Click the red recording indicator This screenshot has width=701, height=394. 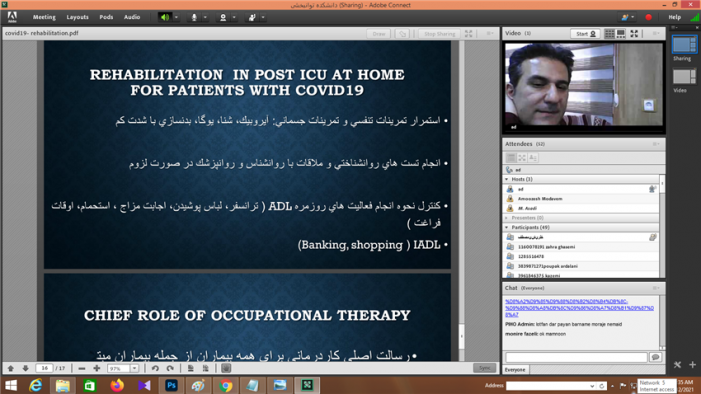click(648, 17)
